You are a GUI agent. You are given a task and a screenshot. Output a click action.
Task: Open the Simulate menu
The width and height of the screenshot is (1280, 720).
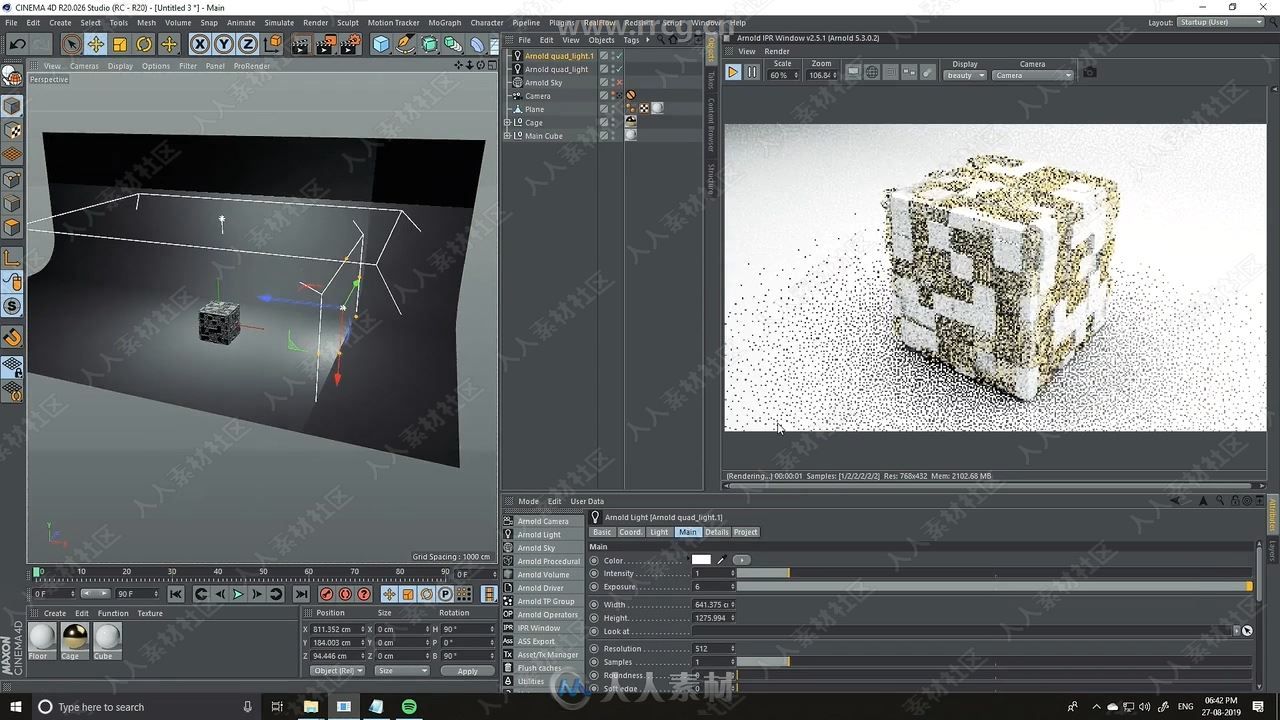[x=279, y=22]
